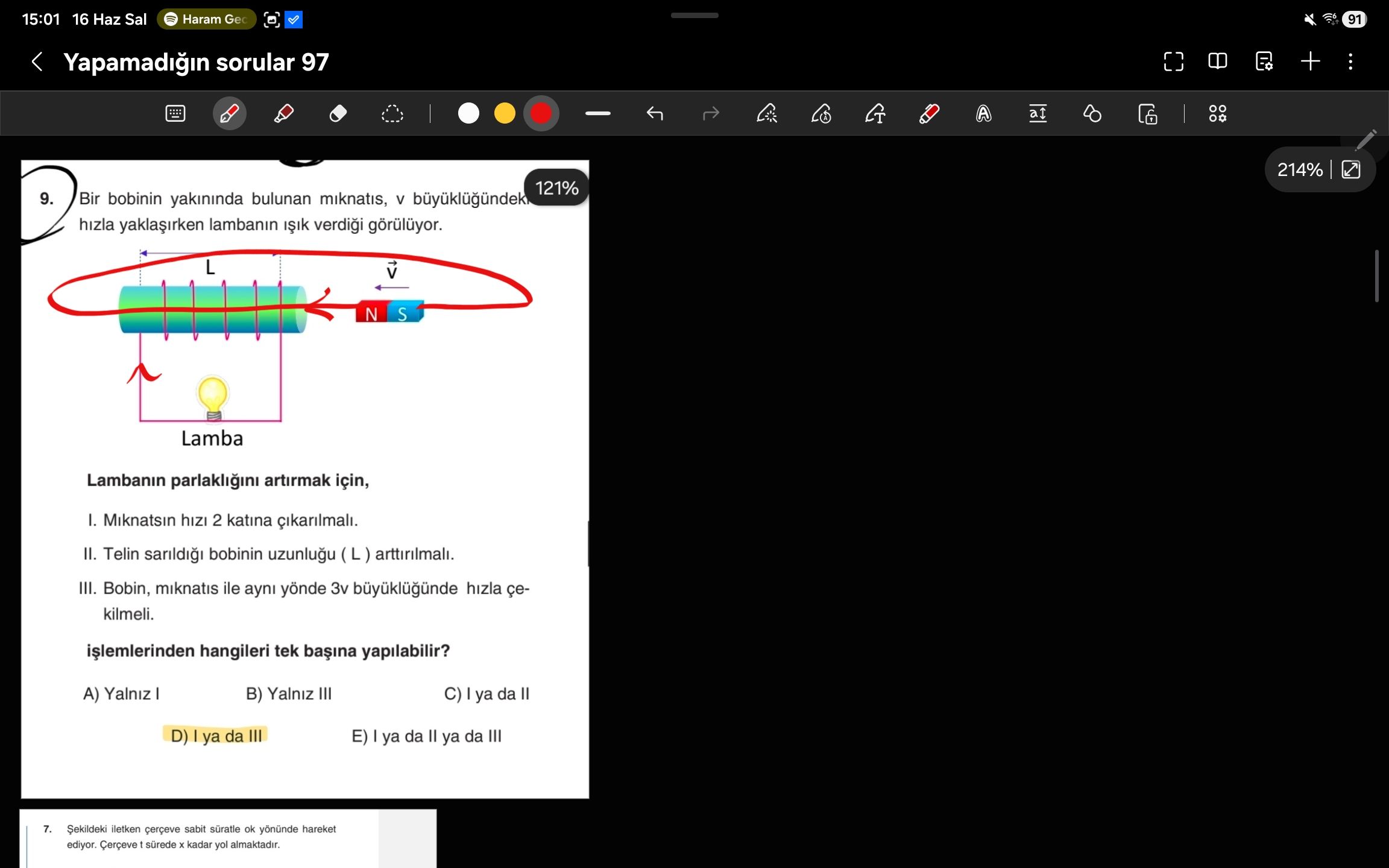Open the three-dot more options menu
Image resolution: width=1389 pixels, height=868 pixels.
[1350, 61]
